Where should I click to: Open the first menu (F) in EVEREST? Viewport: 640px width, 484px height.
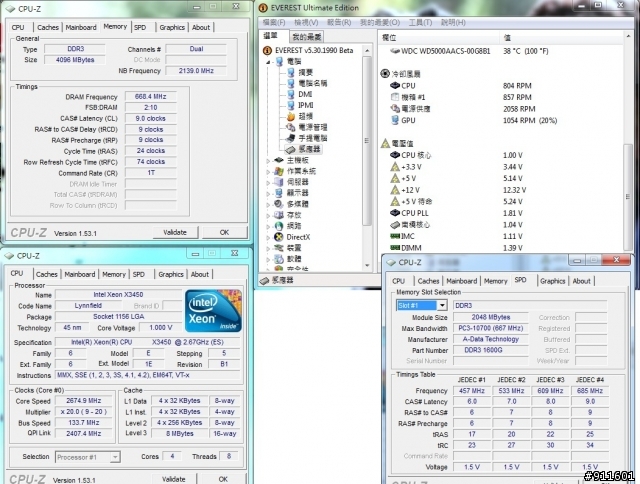(x=274, y=22)
